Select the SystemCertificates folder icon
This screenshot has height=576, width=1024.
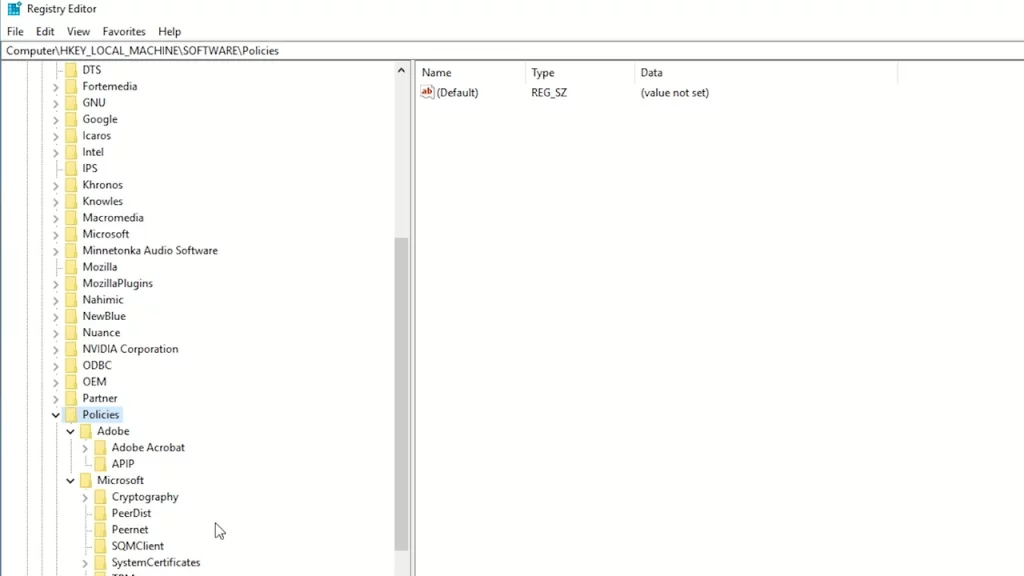point(101,562)
